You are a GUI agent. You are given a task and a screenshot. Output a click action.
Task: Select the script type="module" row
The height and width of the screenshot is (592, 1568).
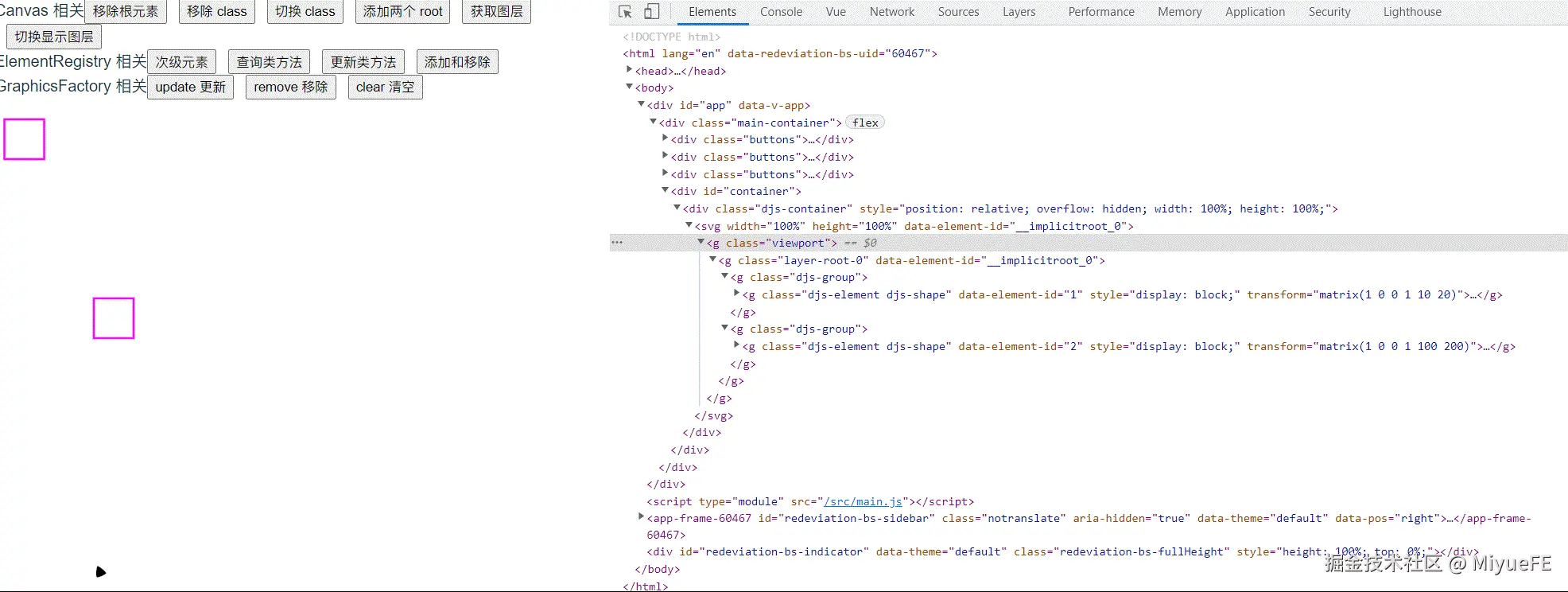tap(810, 502)
